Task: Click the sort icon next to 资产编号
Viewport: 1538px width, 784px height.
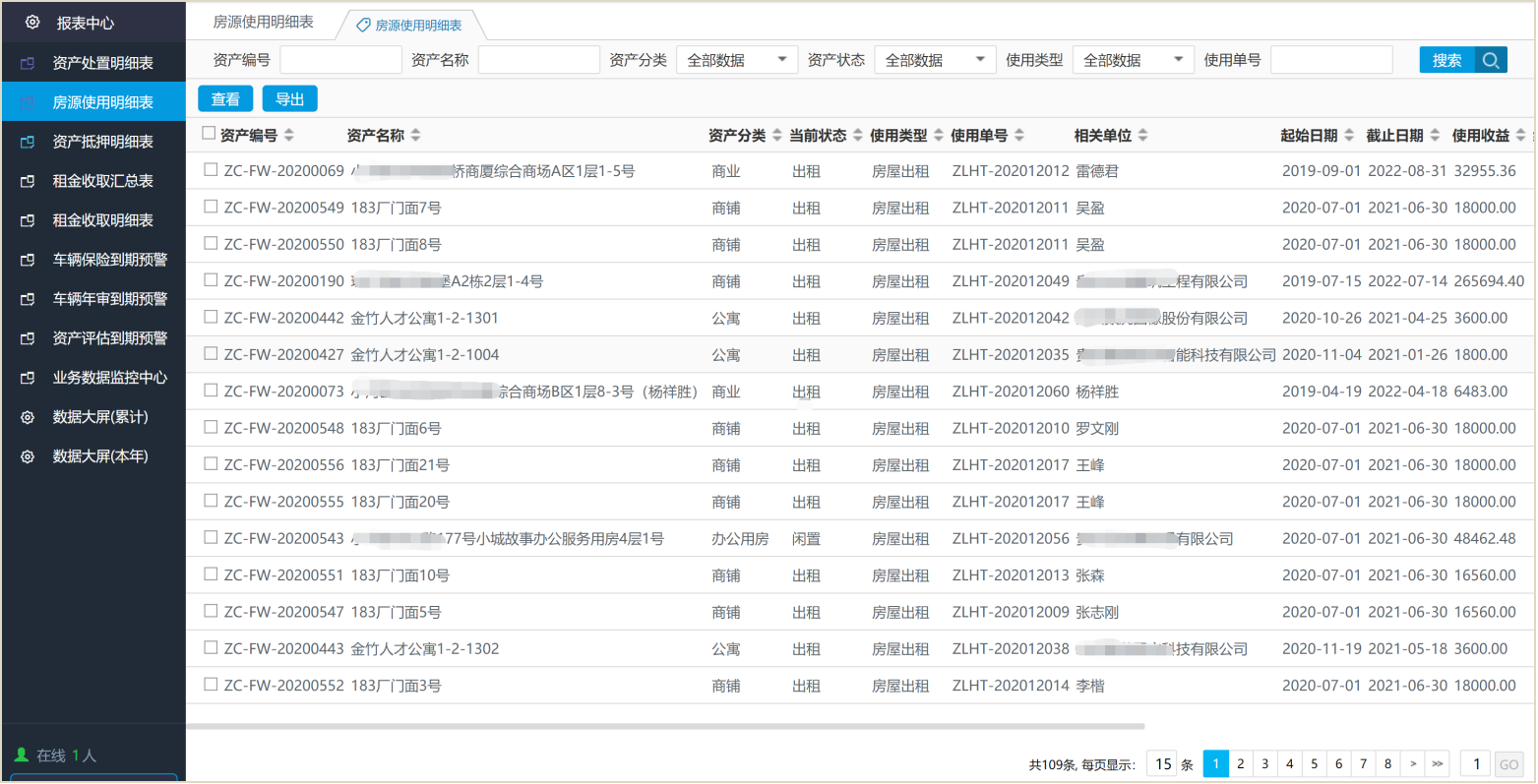Action: click(x=288, y=135)
